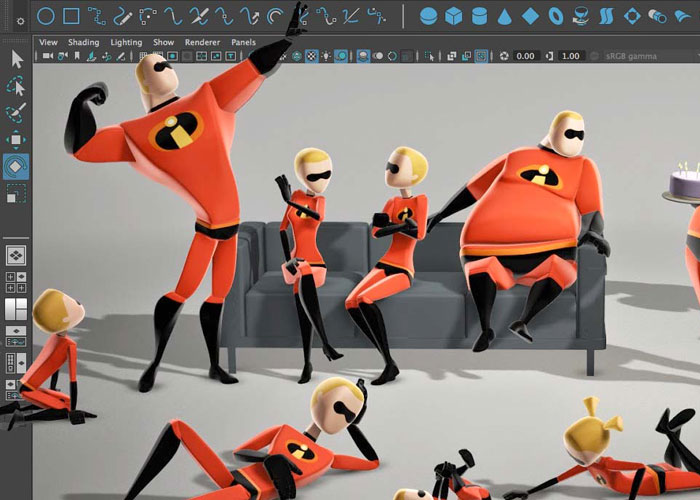The height and width of the screenshot is (500, 700).
Task: Toggle screen space ambient occlusion icon
Action: [363, 56]
